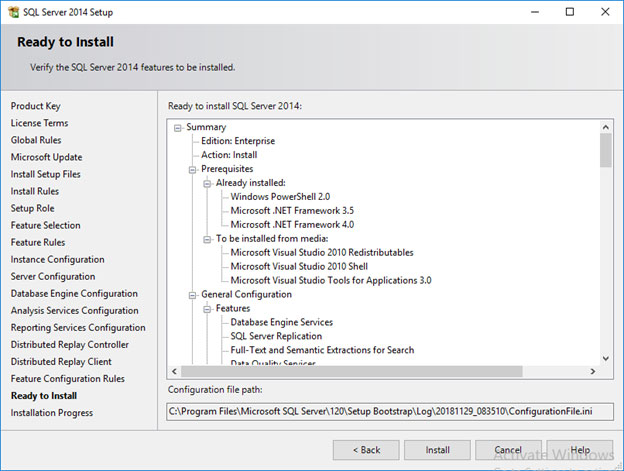The image size is (624, 471).
Task: Select the Install Rules step
Action: tap(35, 192)
